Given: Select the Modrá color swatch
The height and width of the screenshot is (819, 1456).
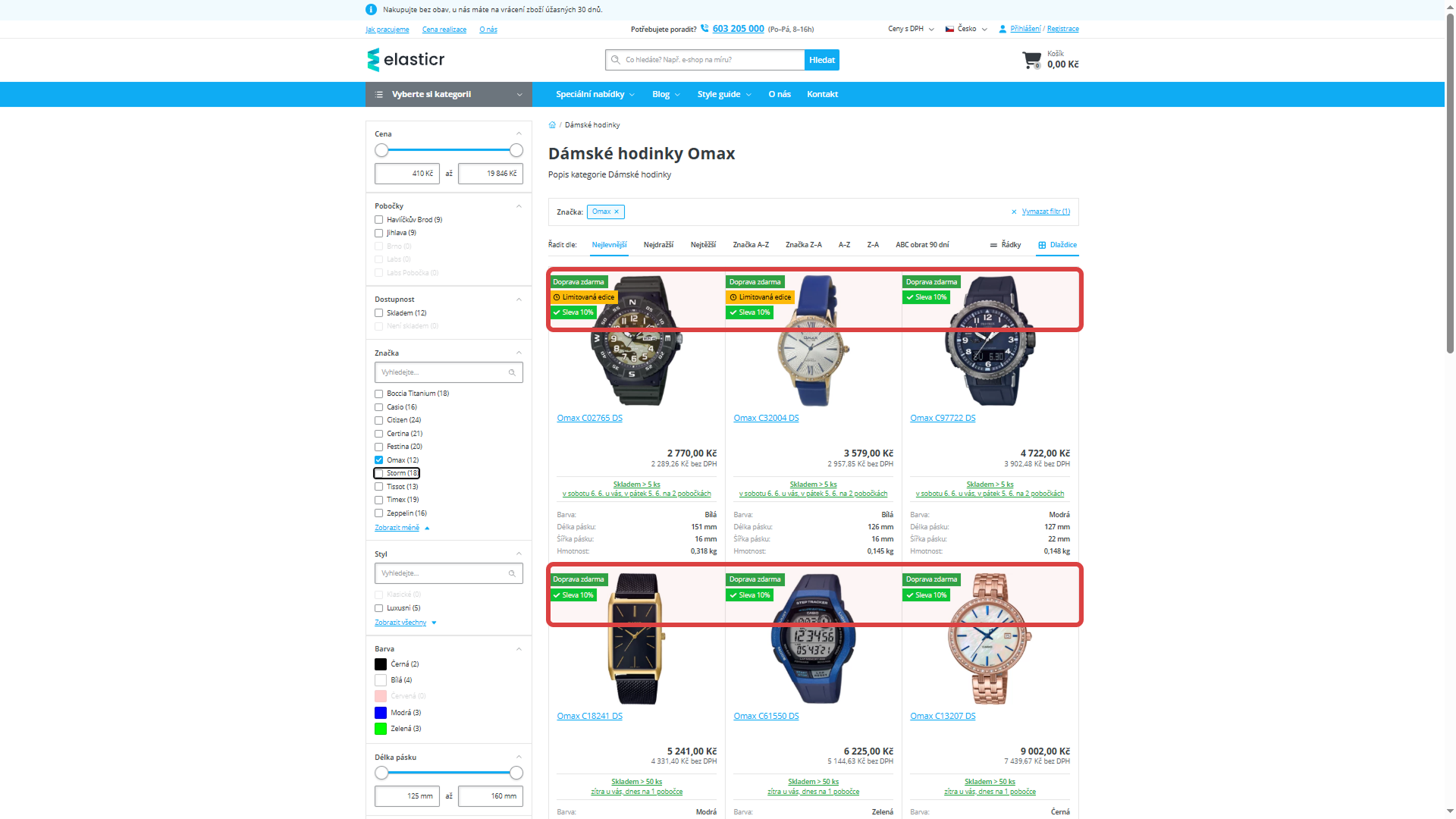Looking at the screenshot, I should tap(381, 713).
